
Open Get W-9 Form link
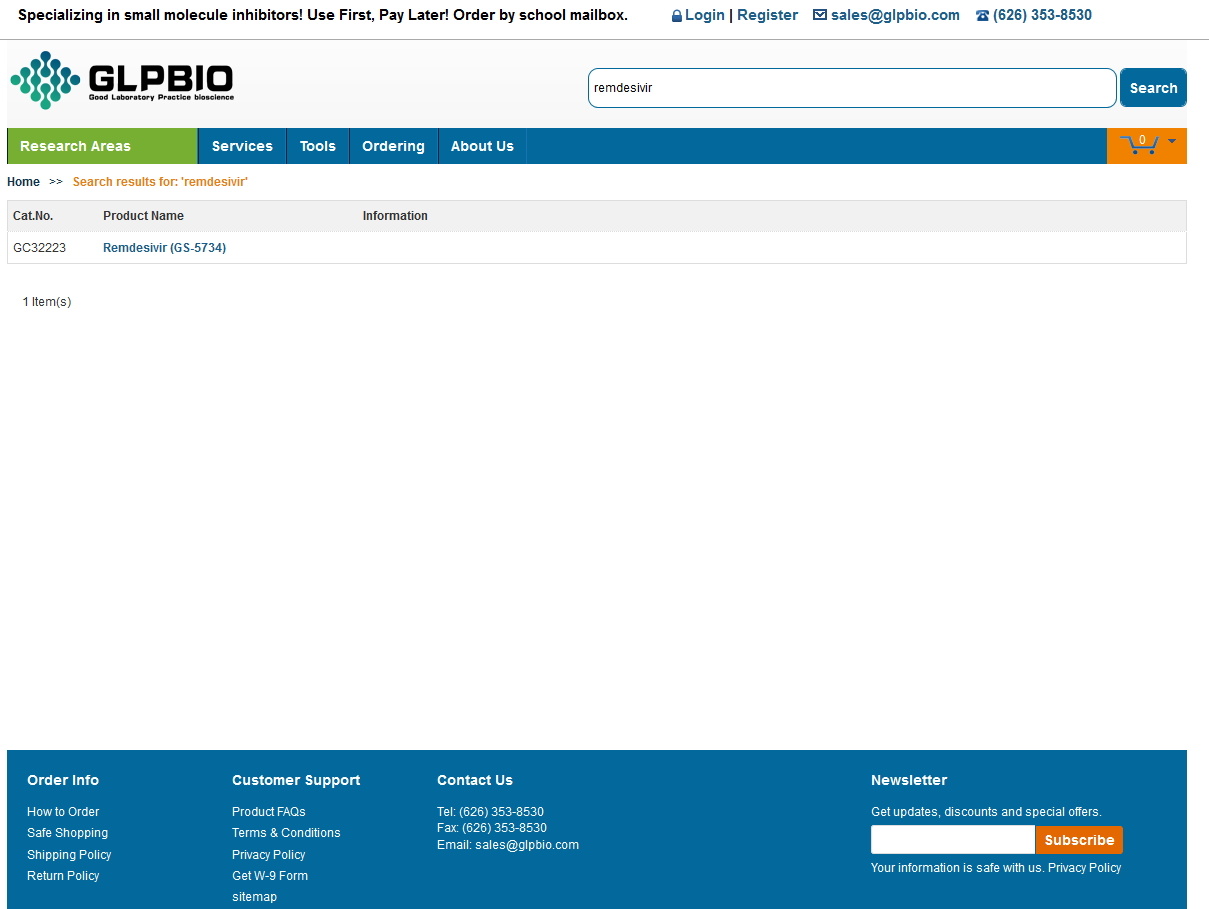click(x=270, y=876)
